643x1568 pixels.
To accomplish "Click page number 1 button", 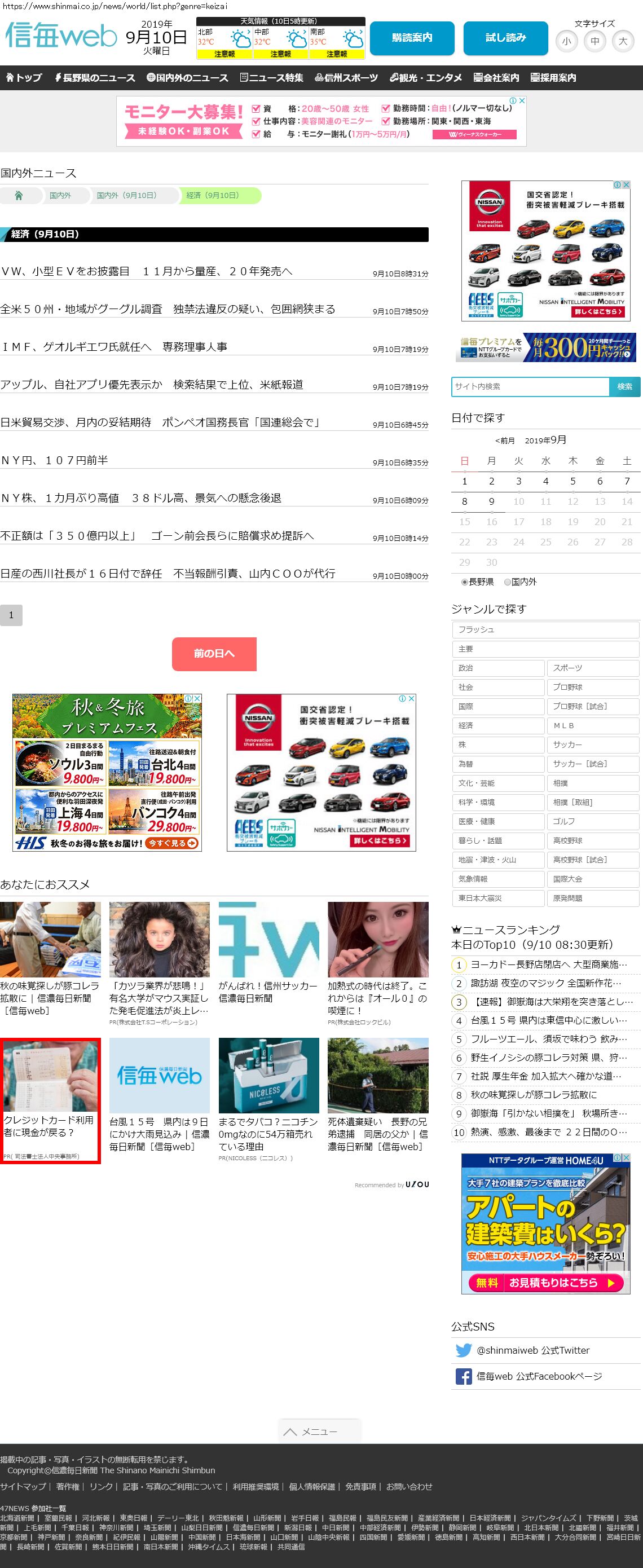I will 11,615.
